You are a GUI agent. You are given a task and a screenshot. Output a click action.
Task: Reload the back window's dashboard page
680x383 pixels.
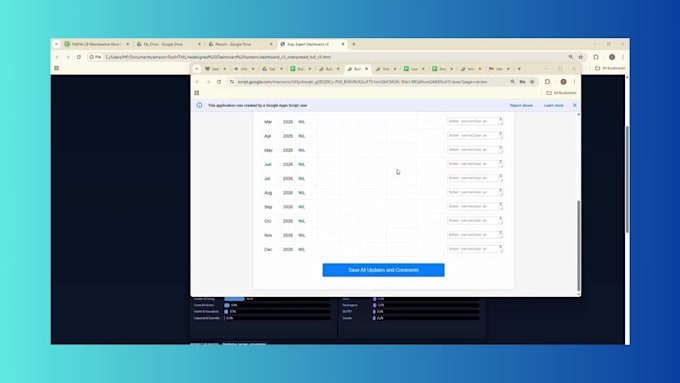point(79,57)
